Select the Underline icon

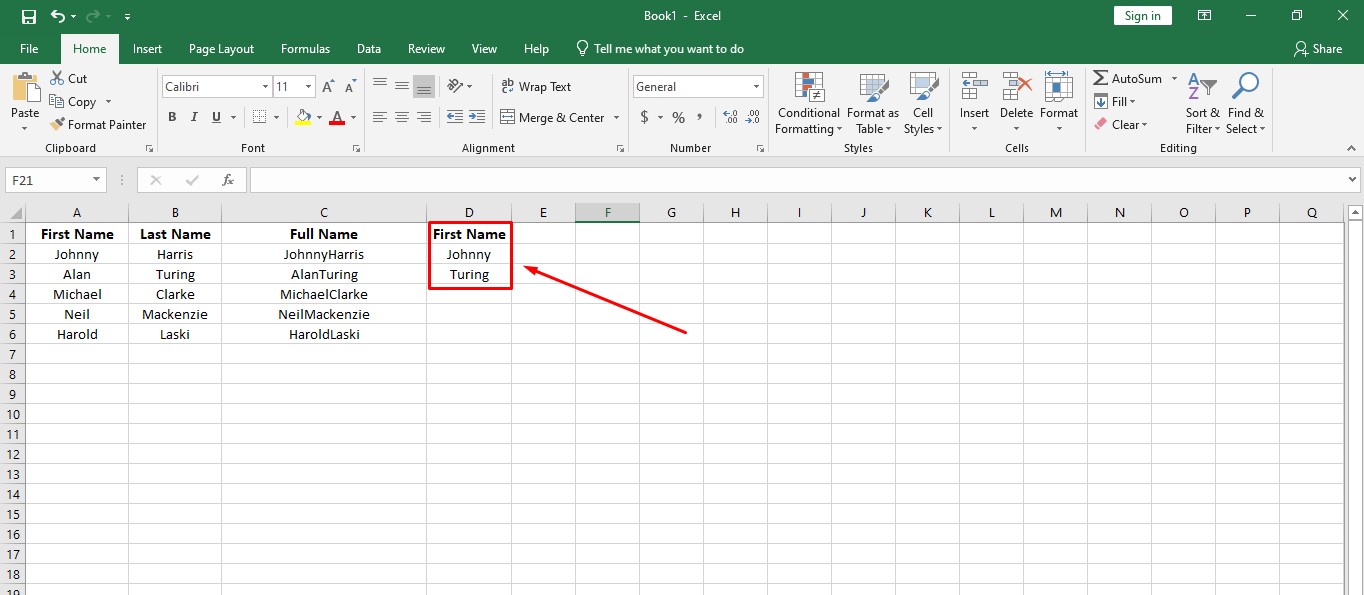click(x=214, y=117)
